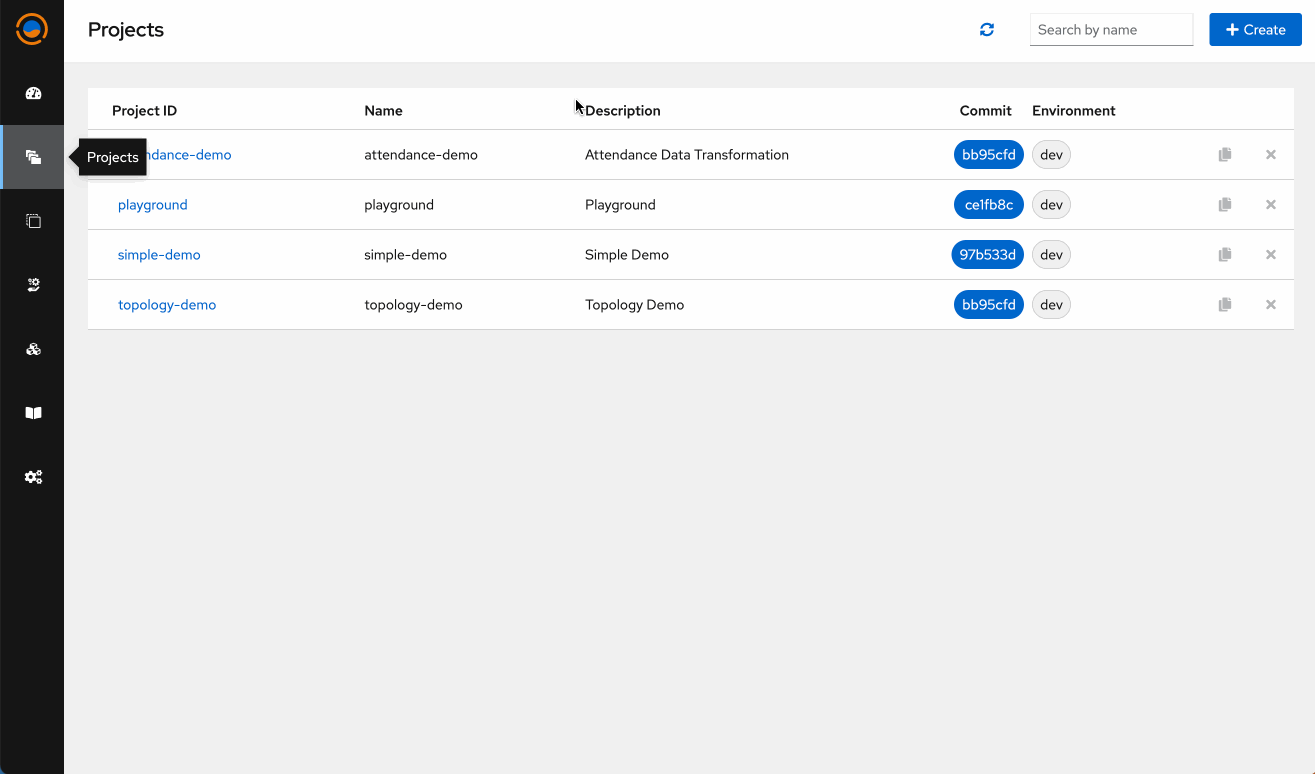Open the settings gears icon at sidebar bottom

(33, 477)
